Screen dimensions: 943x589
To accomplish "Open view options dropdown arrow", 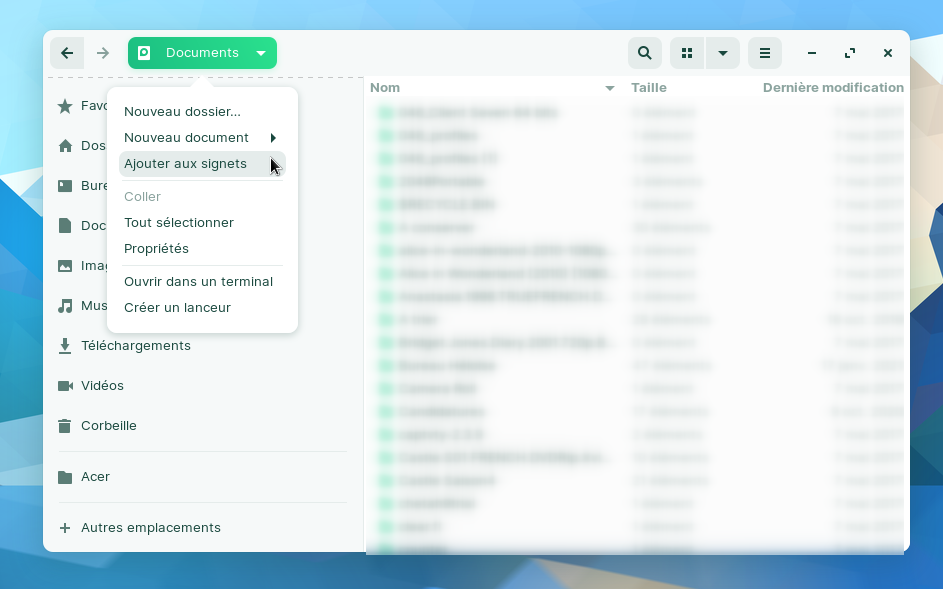I will point(723,53).
